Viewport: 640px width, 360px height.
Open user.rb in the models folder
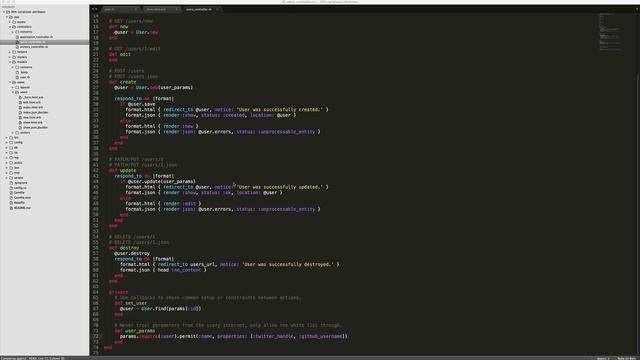[25, 77]
